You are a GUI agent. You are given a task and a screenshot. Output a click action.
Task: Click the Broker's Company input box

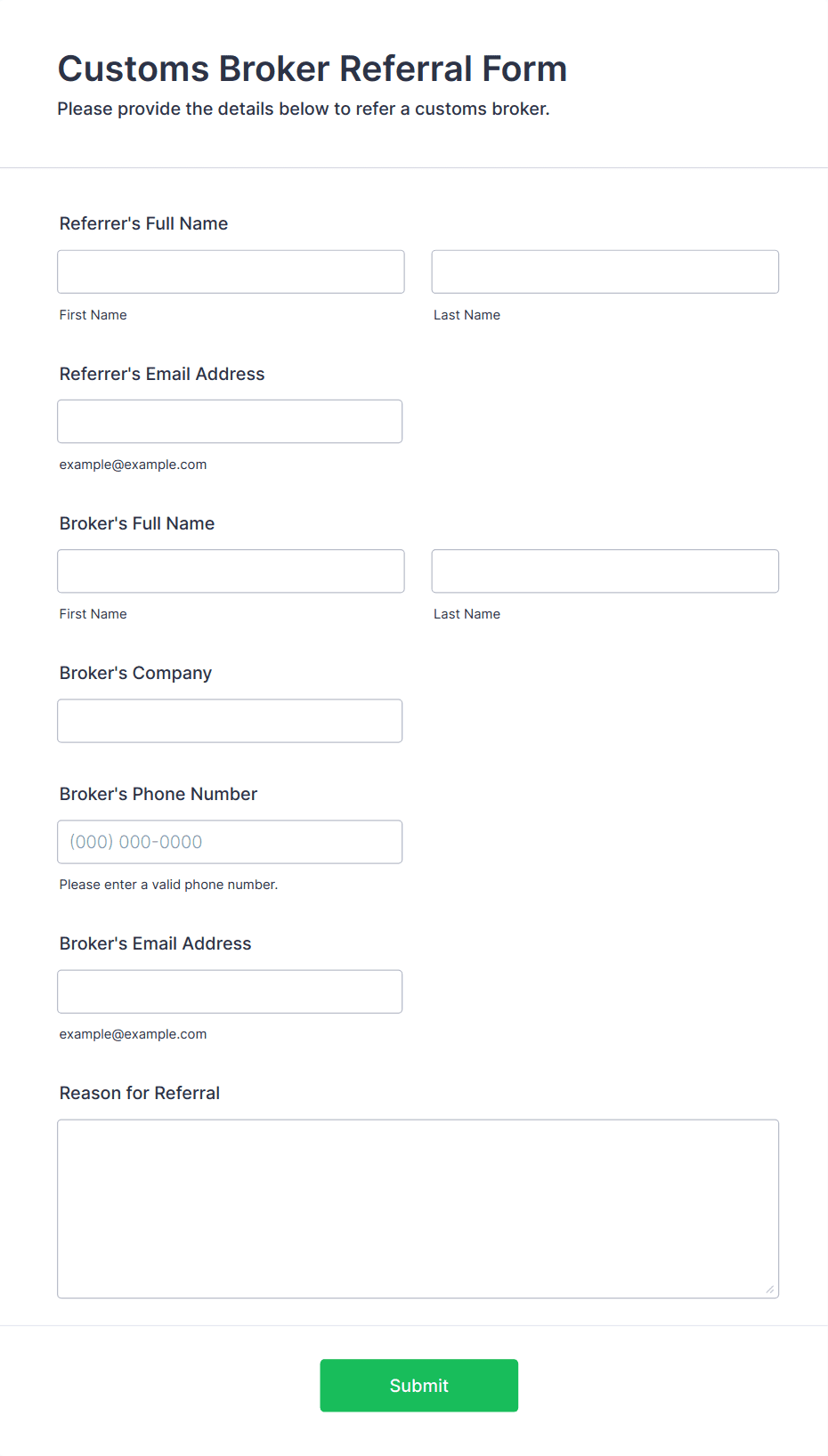pyautogui.click(x=230, y=720)
